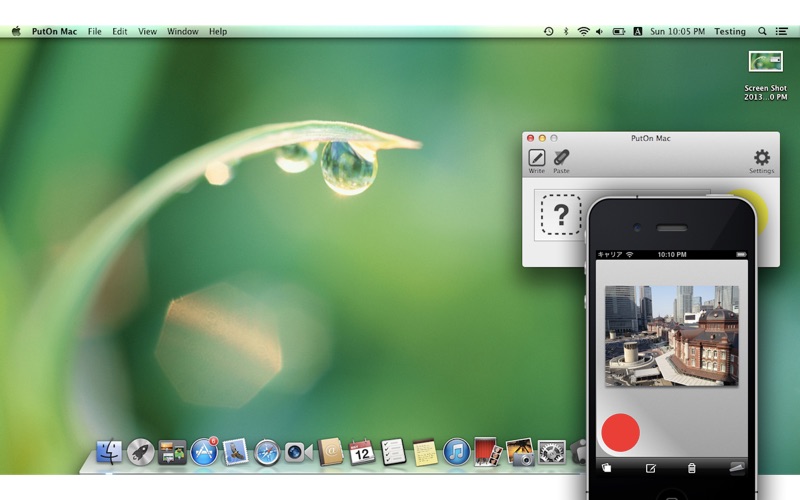Click the input source 'A' icon
The height and width of the screenshot is (500, 800).
(x=638, y=31)
